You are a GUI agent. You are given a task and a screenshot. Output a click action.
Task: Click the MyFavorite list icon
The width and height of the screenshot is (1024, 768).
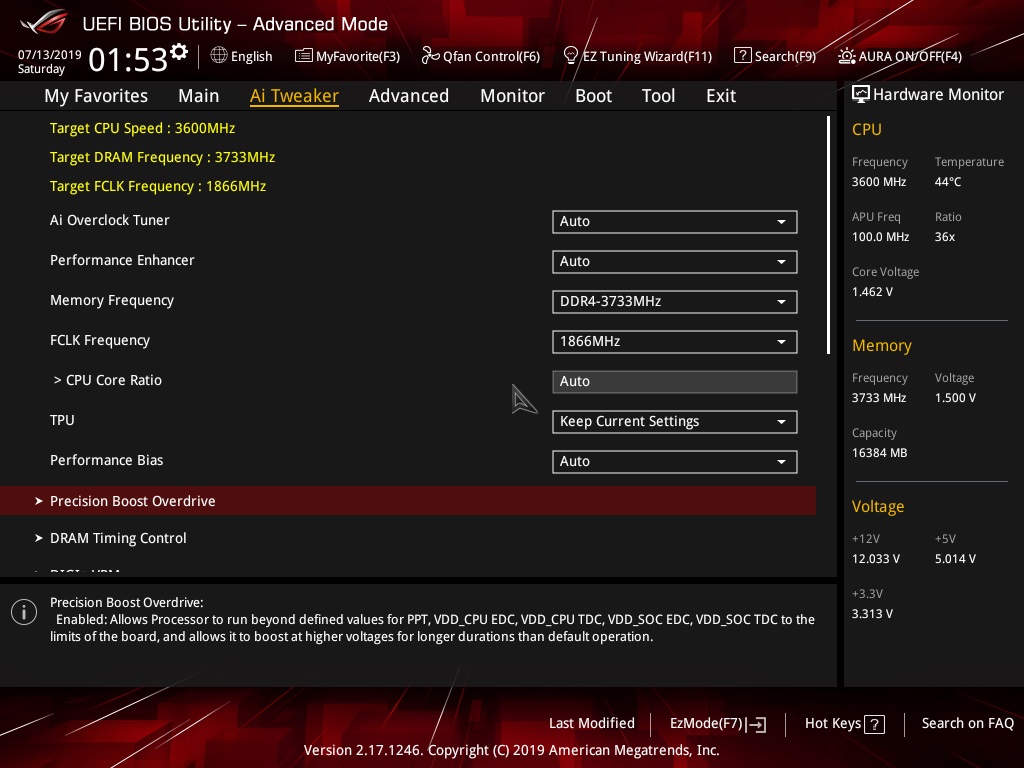coord(304,56)
